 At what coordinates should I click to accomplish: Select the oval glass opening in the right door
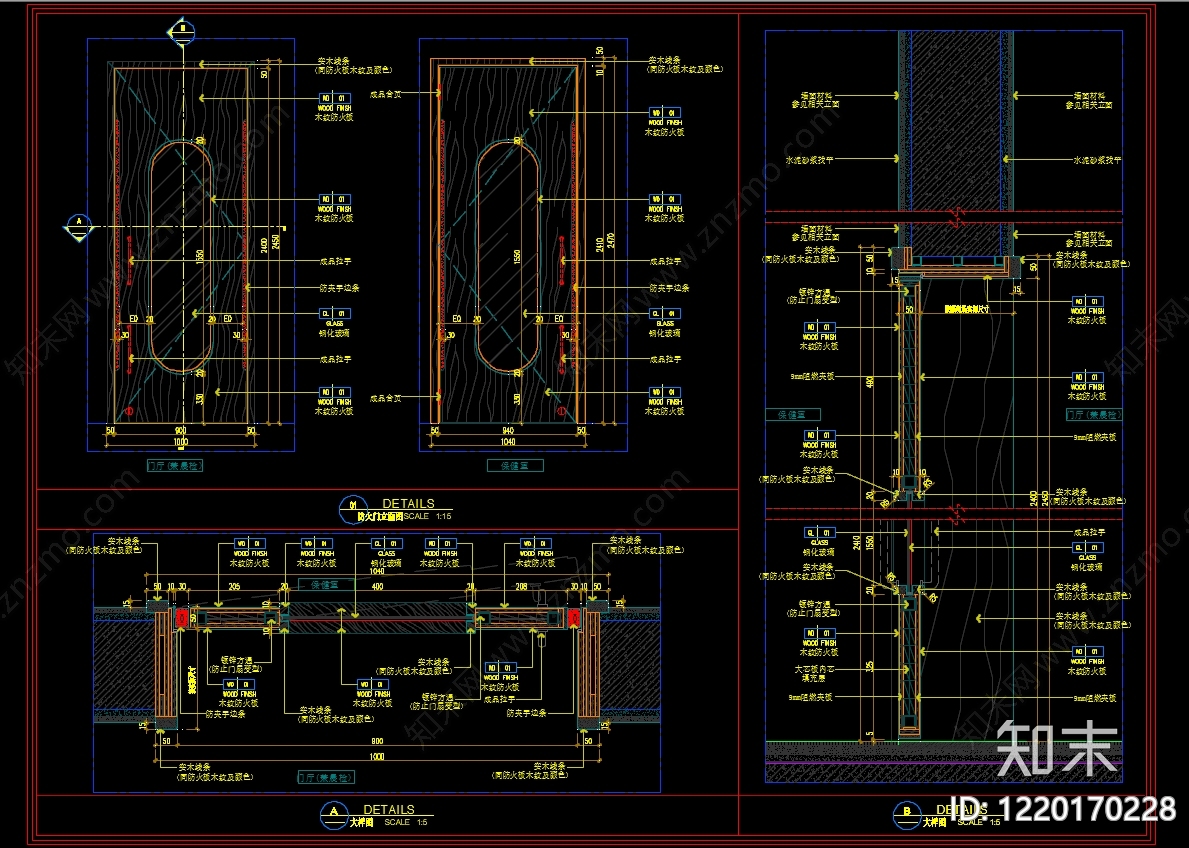tap(508, 256)
